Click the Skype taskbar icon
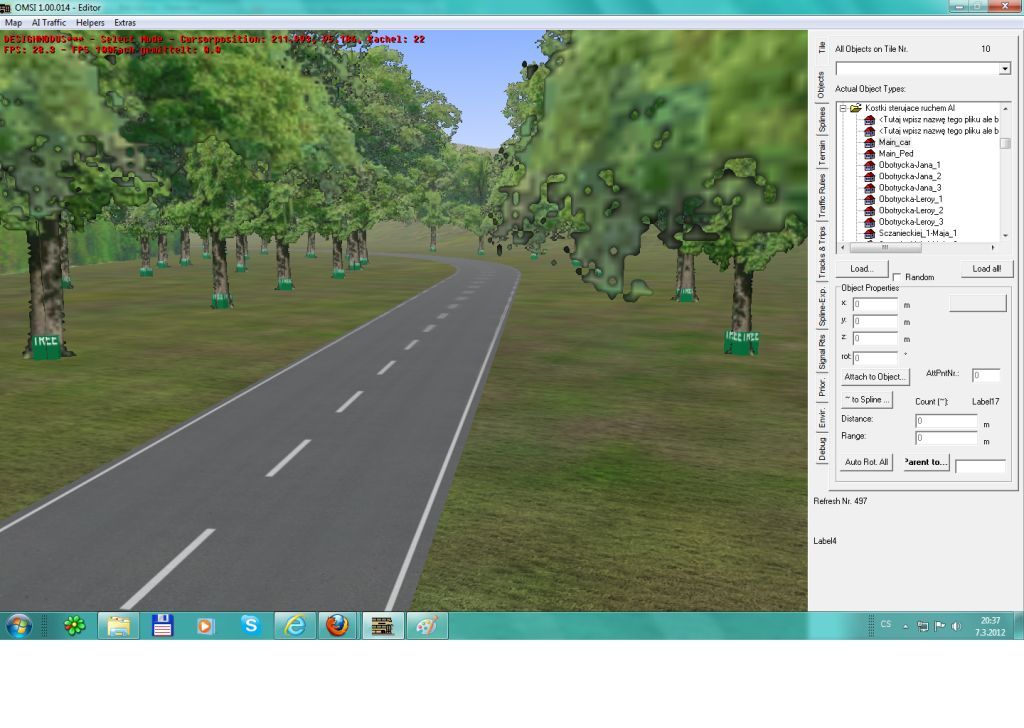 (x=250, y=626)
